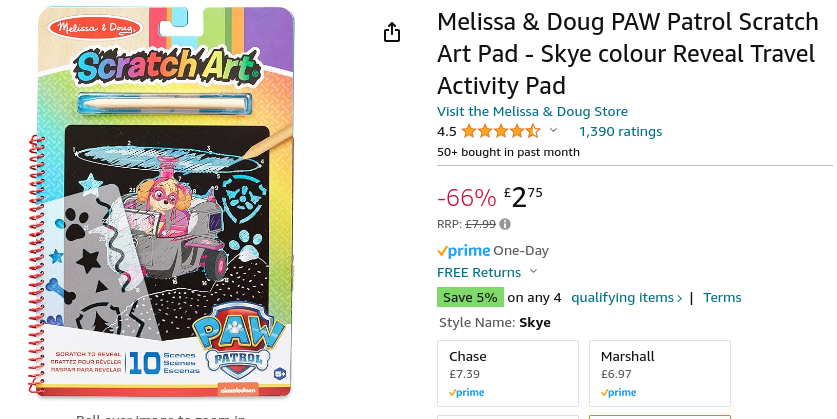Image resolution: width=837 pixels, height=419 pixels.
Task: Open the Terms link
Action: click(722, 297)
